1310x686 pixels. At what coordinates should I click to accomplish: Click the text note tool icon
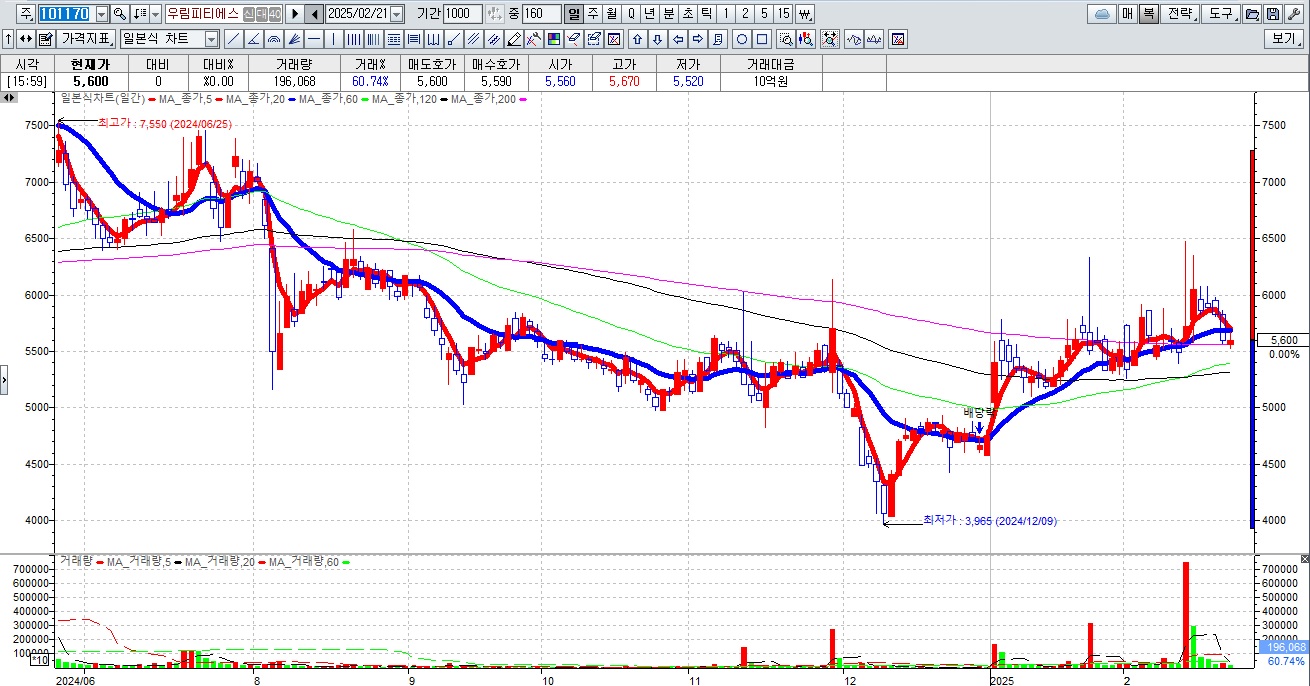click(717, 39)
